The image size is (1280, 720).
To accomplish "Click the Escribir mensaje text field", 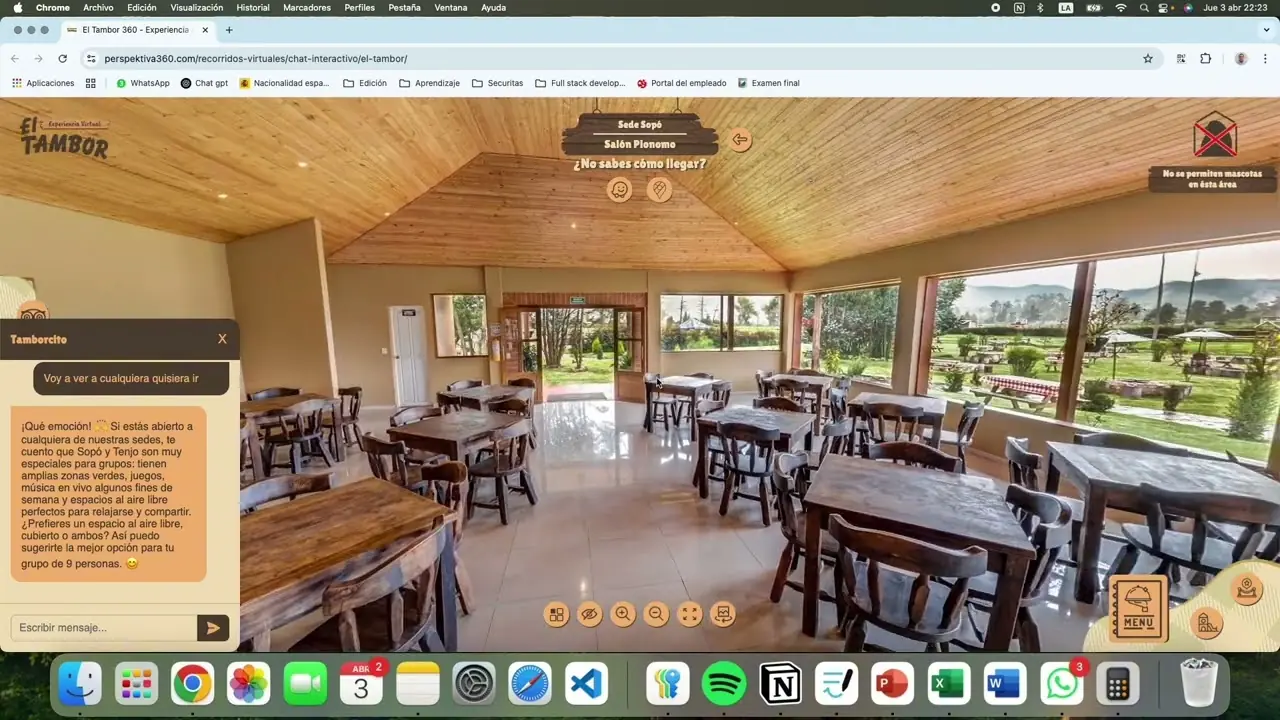I will [104, 628].
